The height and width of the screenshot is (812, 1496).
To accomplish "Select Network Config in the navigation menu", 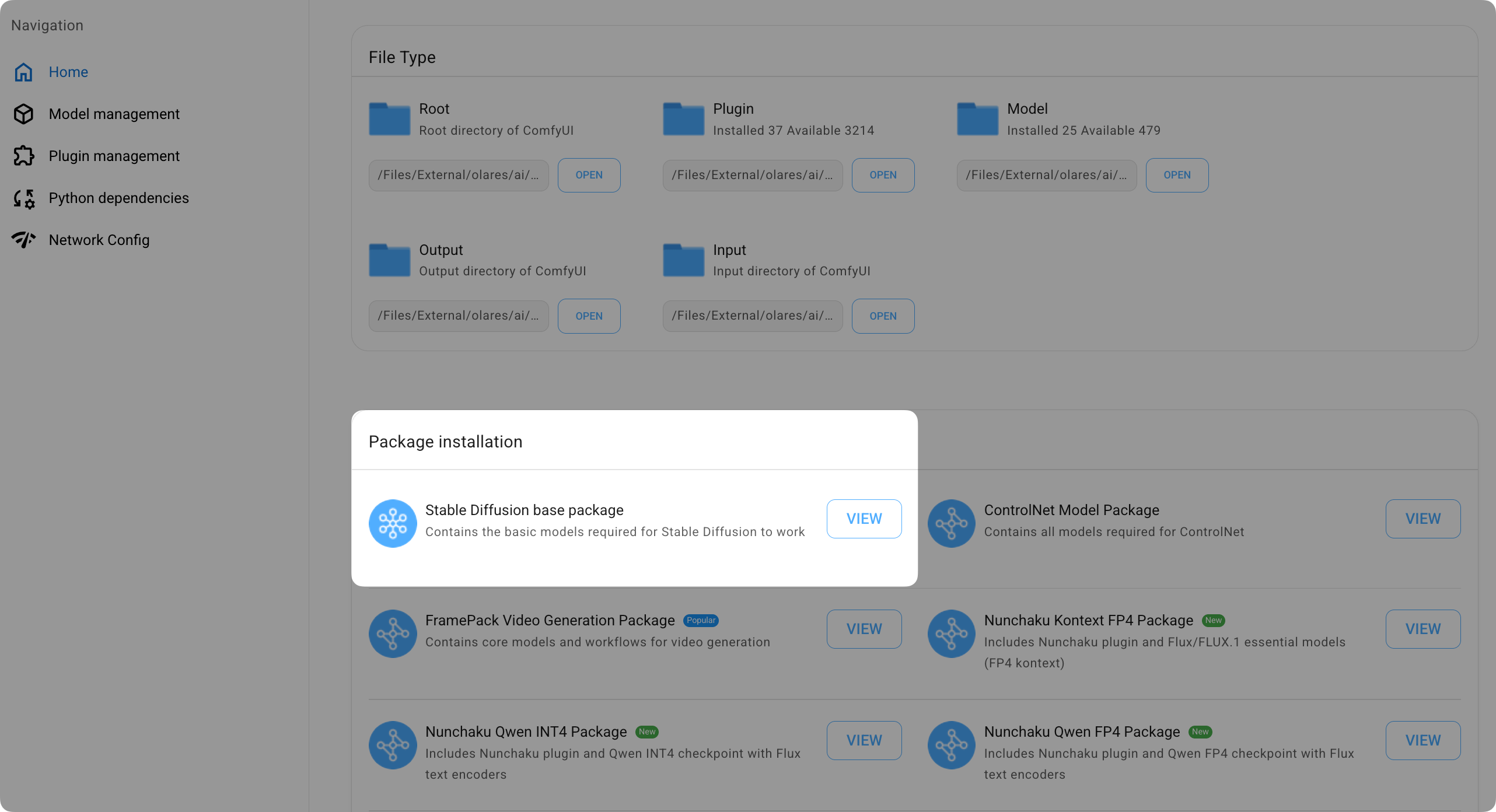I will tap(99, 240).
